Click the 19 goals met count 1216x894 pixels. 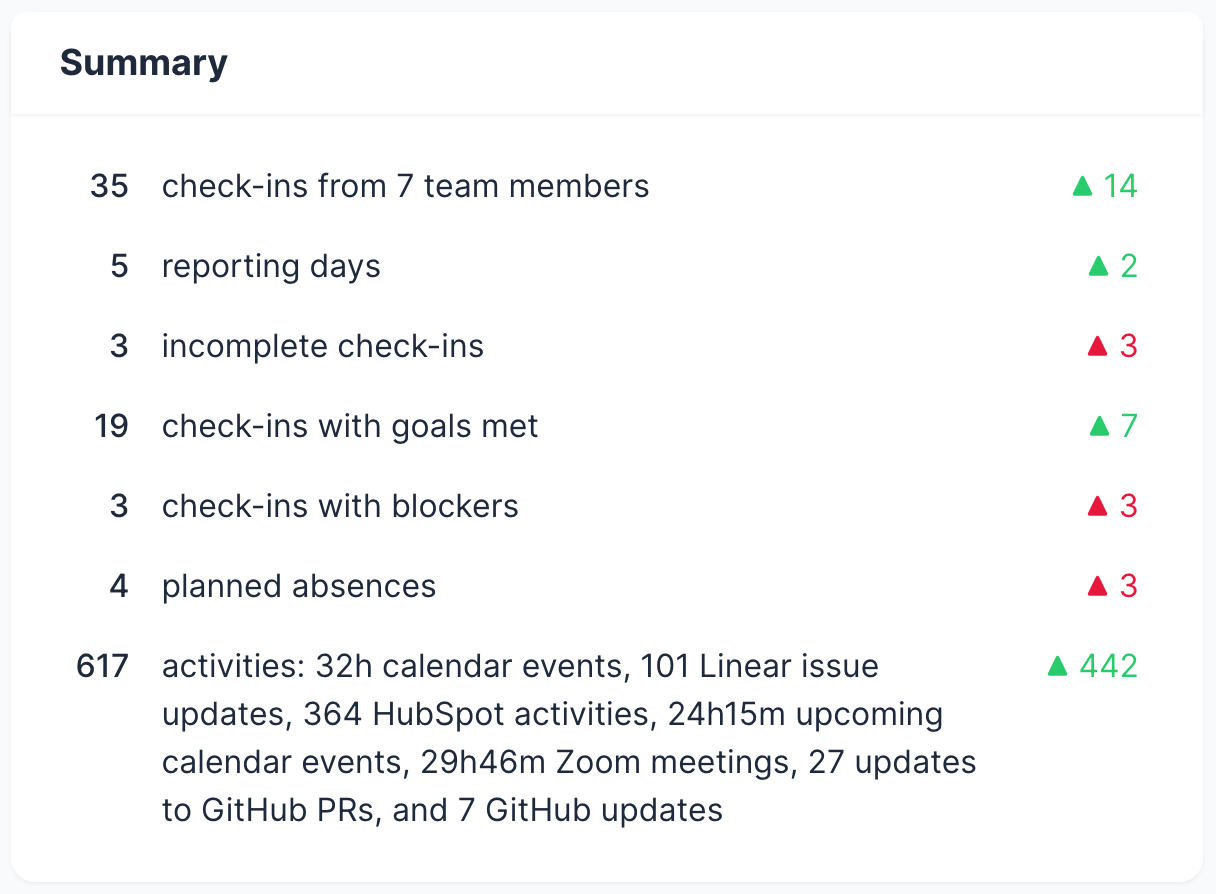(111, 426)
